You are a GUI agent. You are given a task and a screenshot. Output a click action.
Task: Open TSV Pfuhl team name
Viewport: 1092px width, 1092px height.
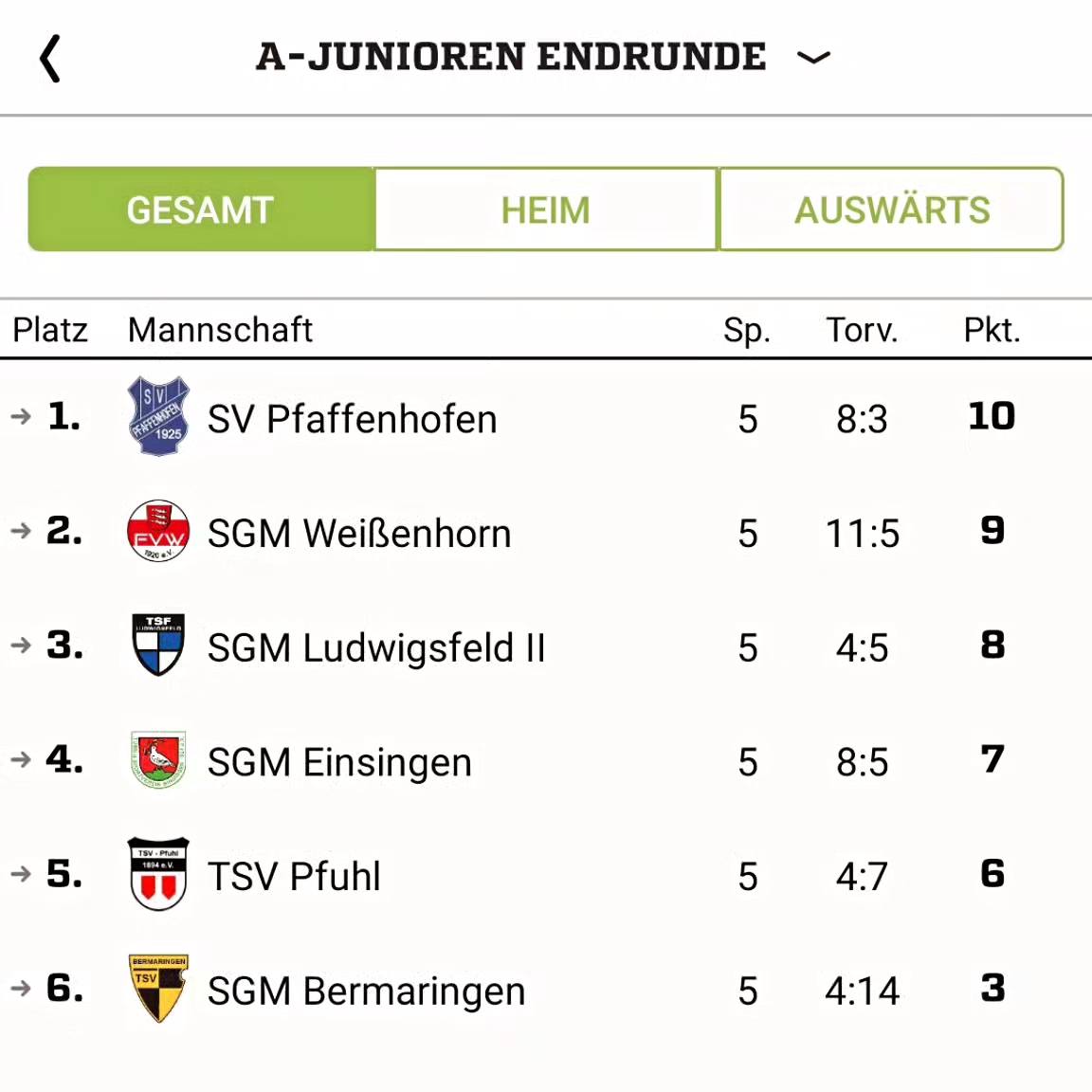(x=294, y=877)
